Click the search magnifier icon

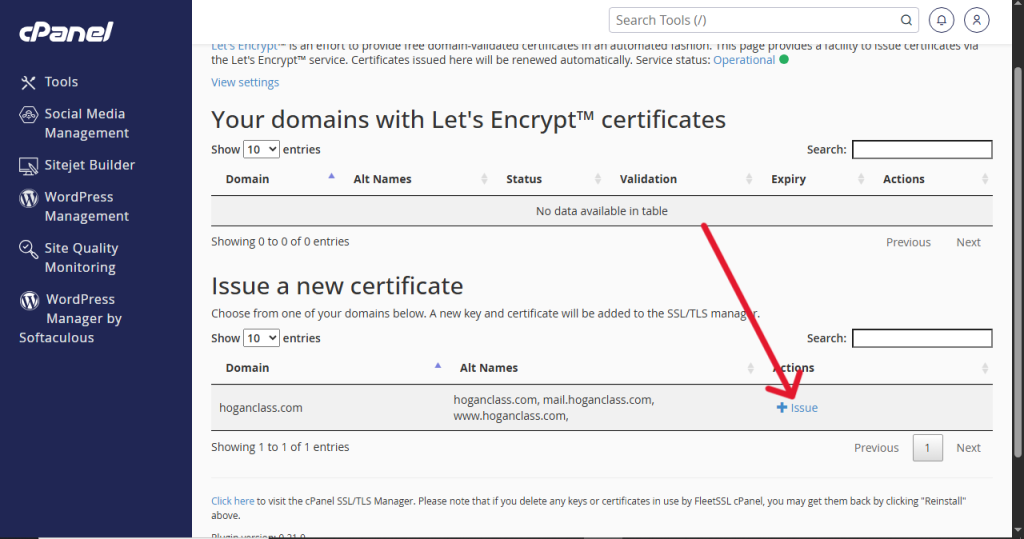[906, 20]
